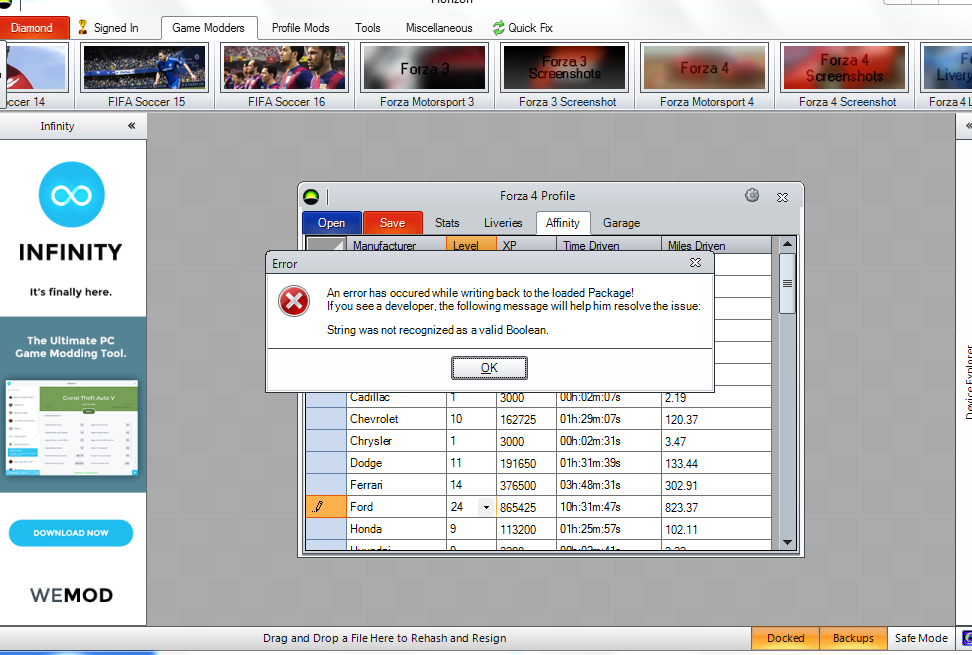Image resolution: width=972 pixels, height=655 pixels.
Task: Switch to Profile Mods tab
Action: click(x=301, y=28)
